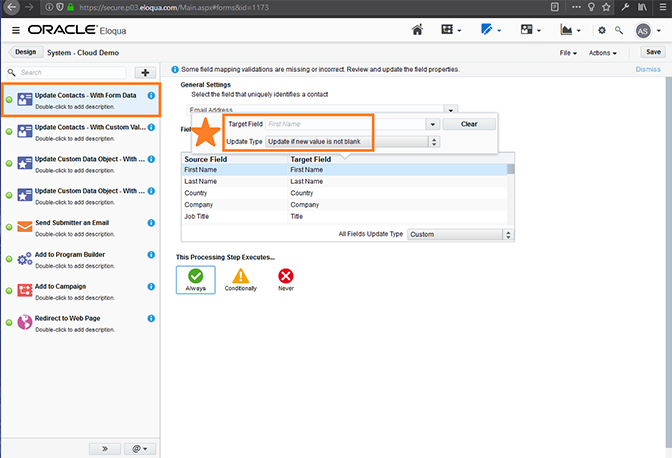The image size is (672, 458).
Task: Dismiss the validation message
Action: 648,69
